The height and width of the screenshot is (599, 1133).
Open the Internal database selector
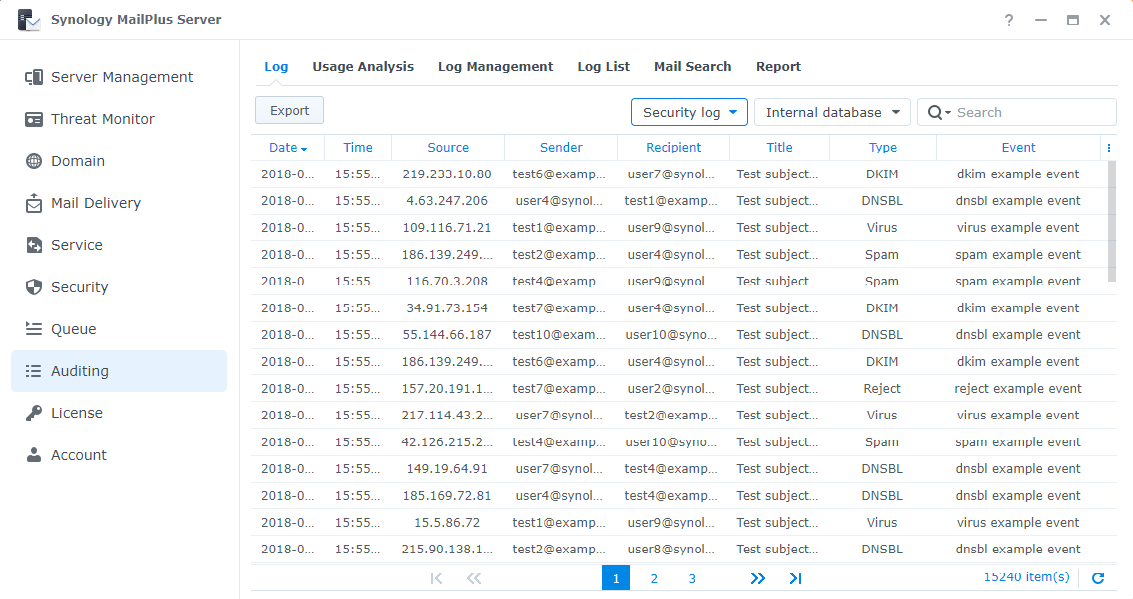point(831,112)
